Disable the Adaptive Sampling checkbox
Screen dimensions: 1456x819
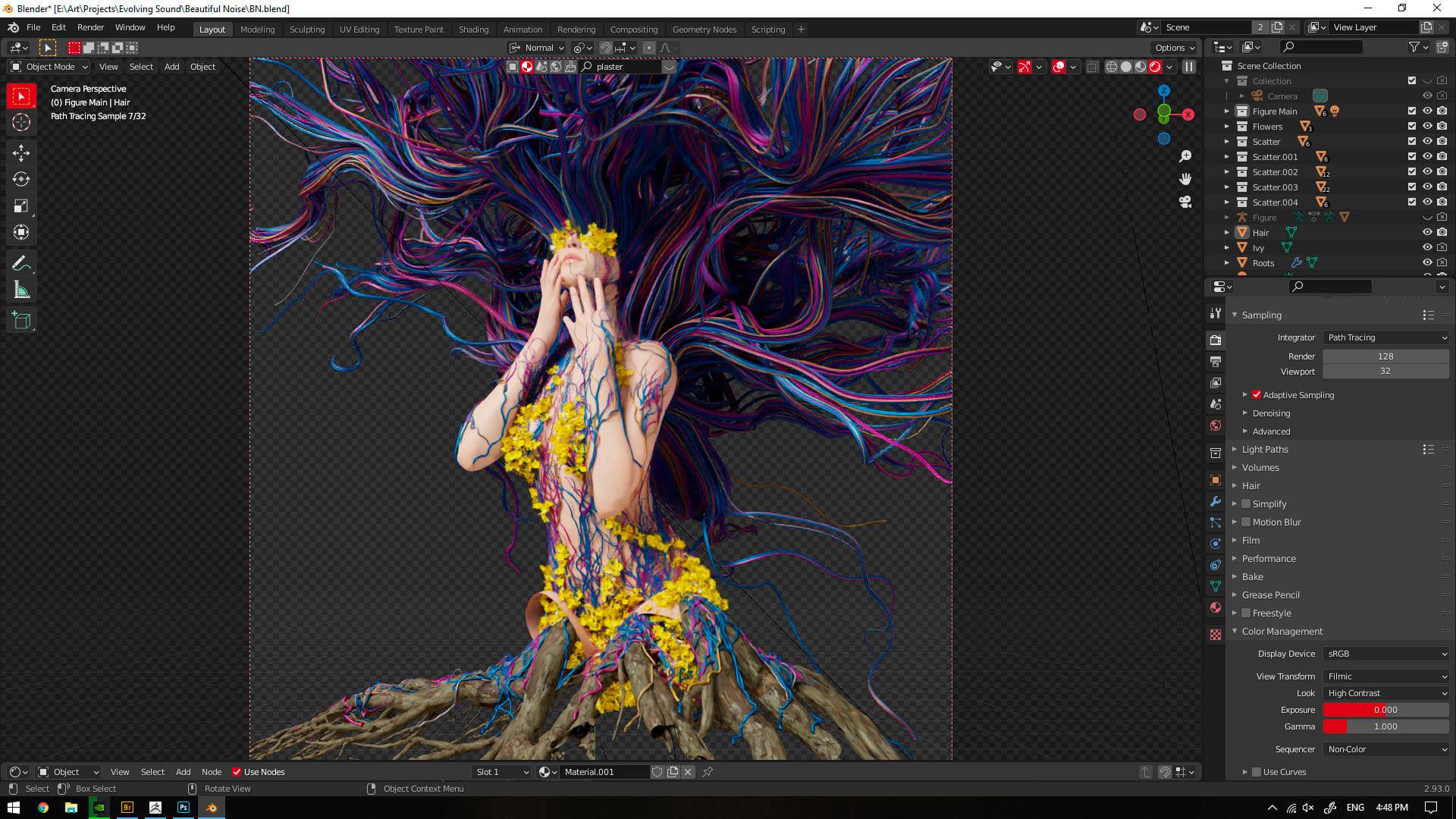coord(1257,395)
